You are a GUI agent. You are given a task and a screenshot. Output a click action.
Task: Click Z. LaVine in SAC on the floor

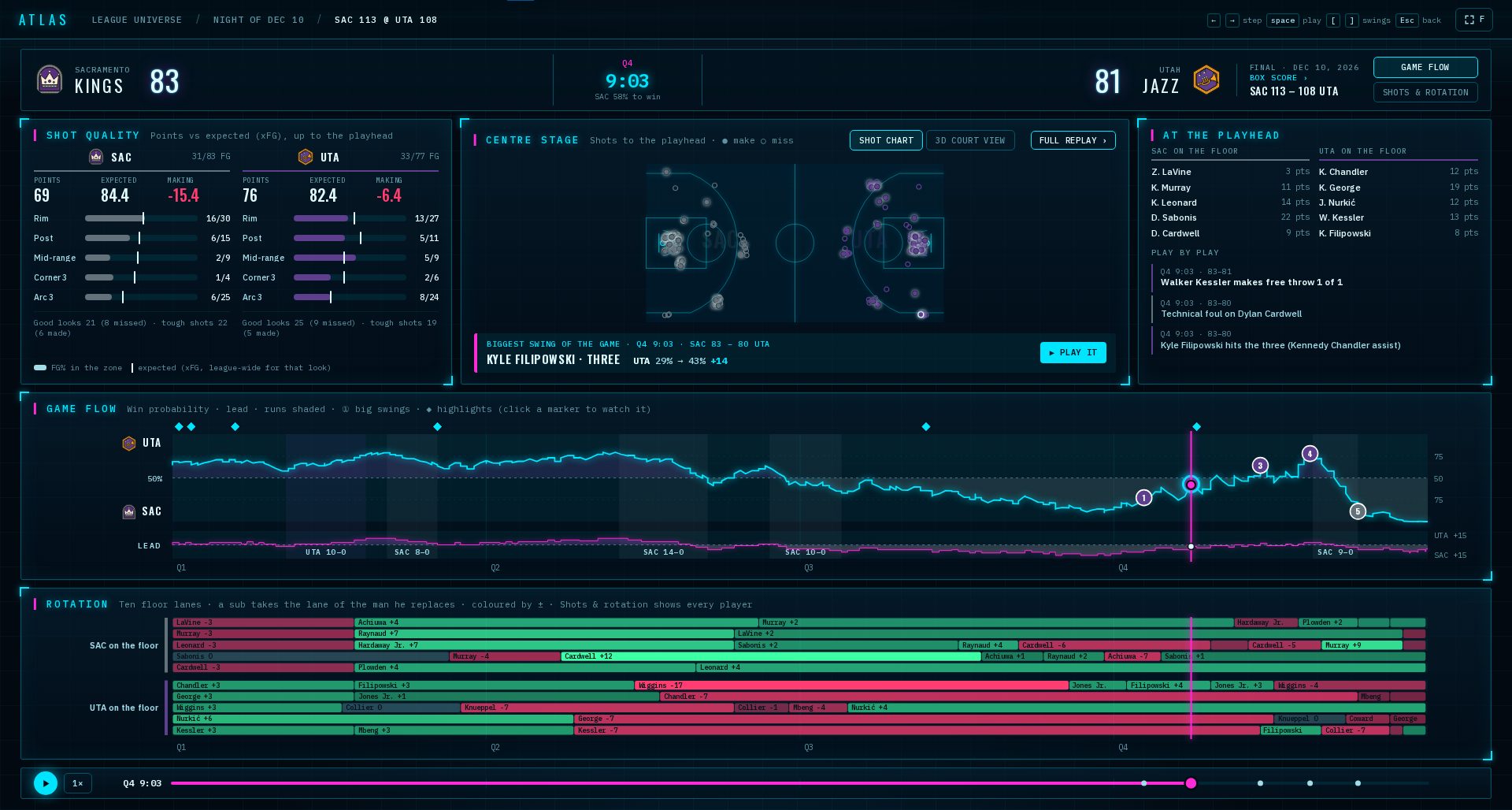1230,172
